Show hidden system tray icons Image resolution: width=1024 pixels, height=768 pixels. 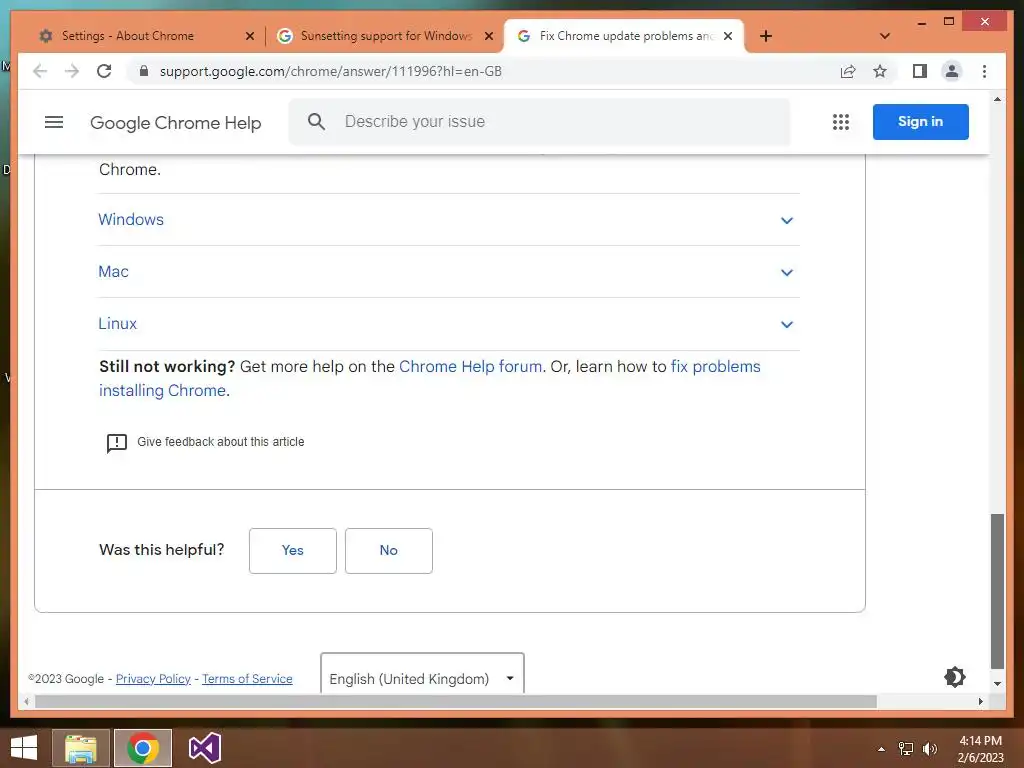point(881,749)
